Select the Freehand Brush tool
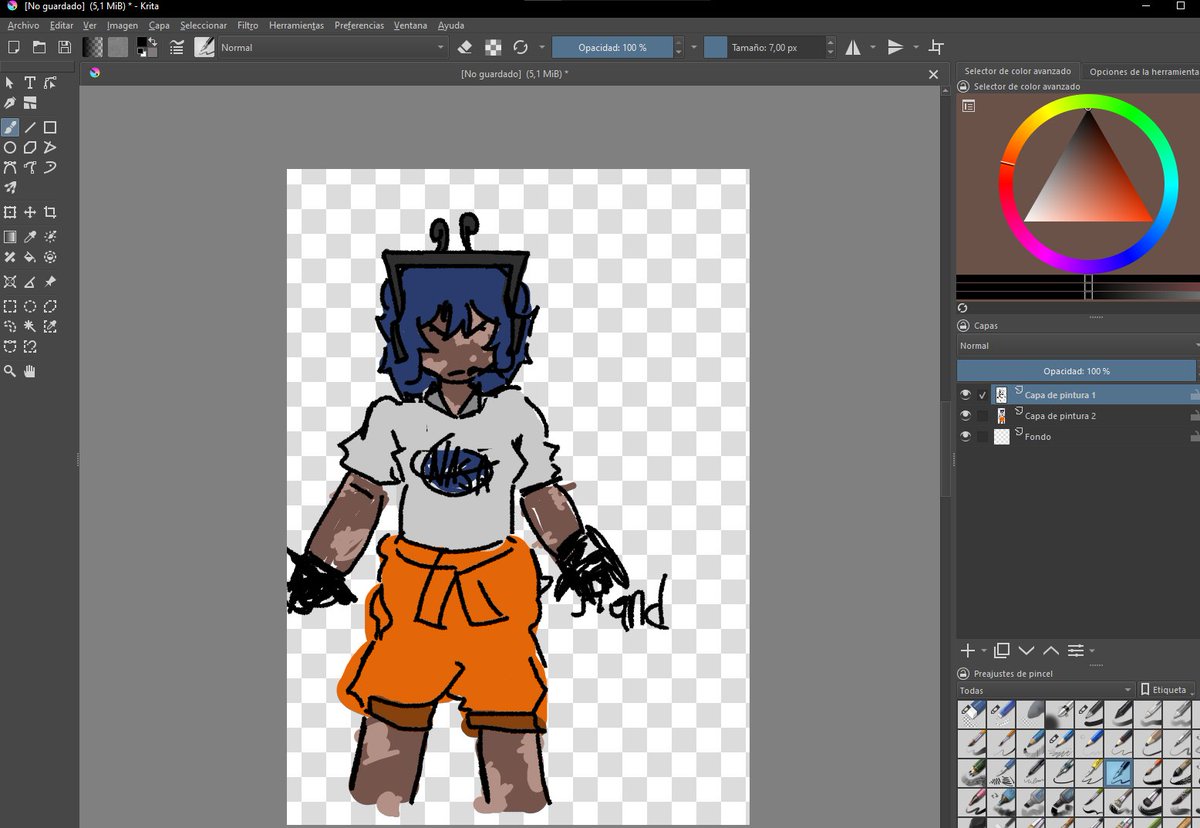The image size is (1200, 828). [x=10, y=127]
